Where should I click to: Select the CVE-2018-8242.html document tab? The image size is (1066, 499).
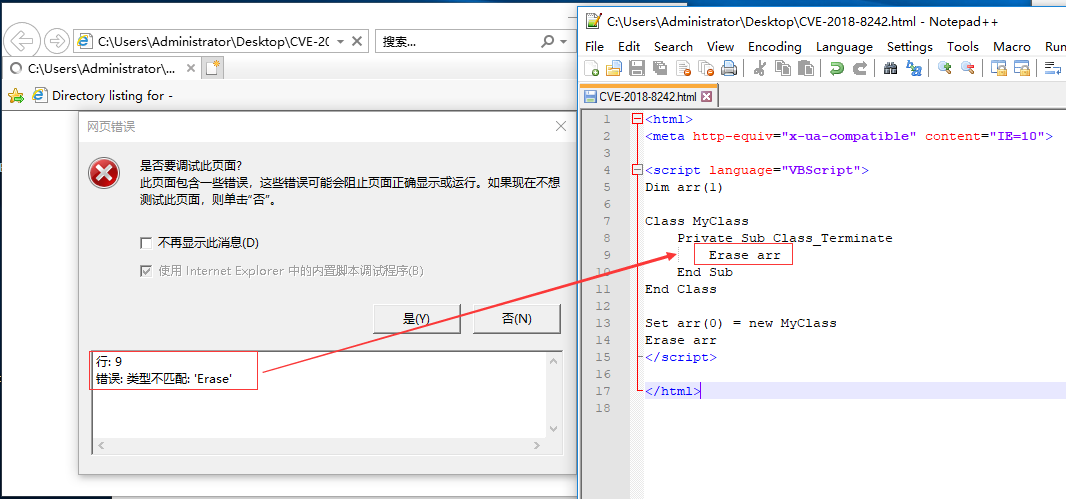pyautogui.click(x=646, y=97)
